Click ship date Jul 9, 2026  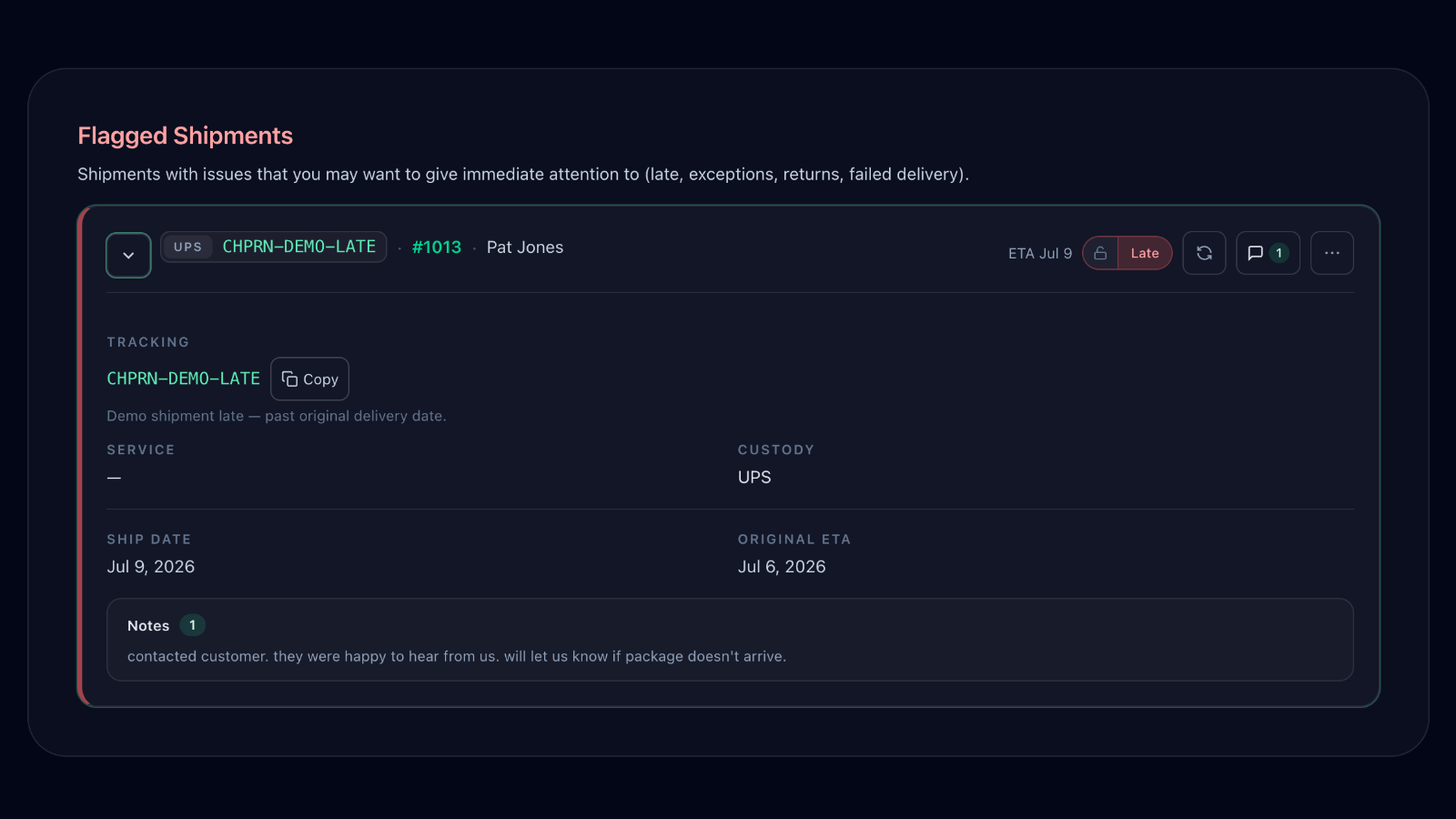click(151, 566)
